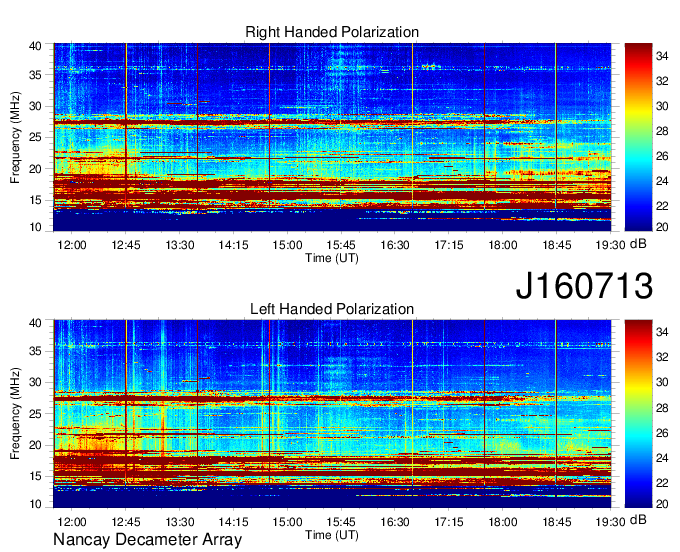Click the 10 MHz tick on Right Handed plot
This screenshot has height=552, width=680.
click(x=35, y=227)
